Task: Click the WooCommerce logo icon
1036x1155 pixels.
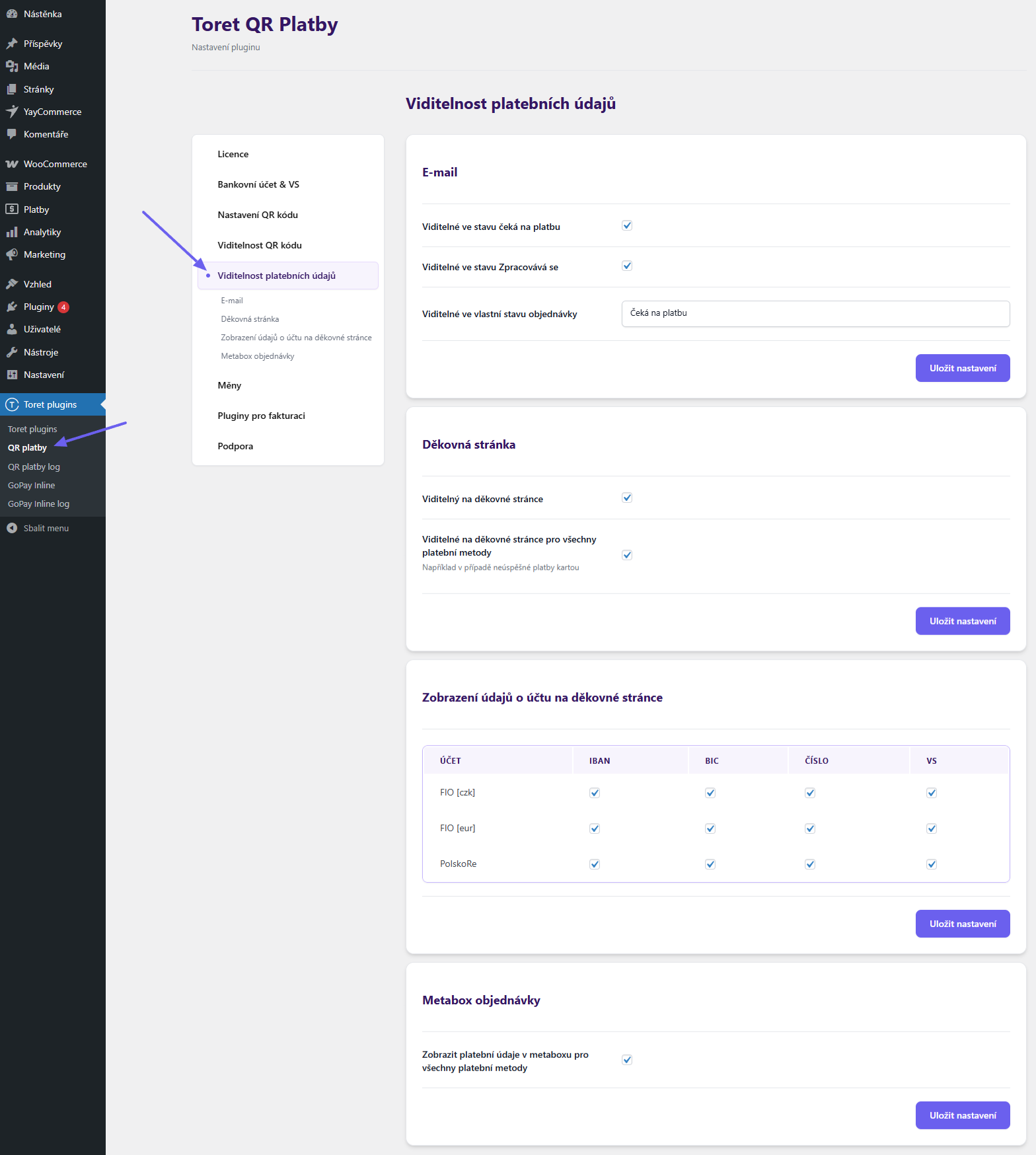Action: point(12,164)
